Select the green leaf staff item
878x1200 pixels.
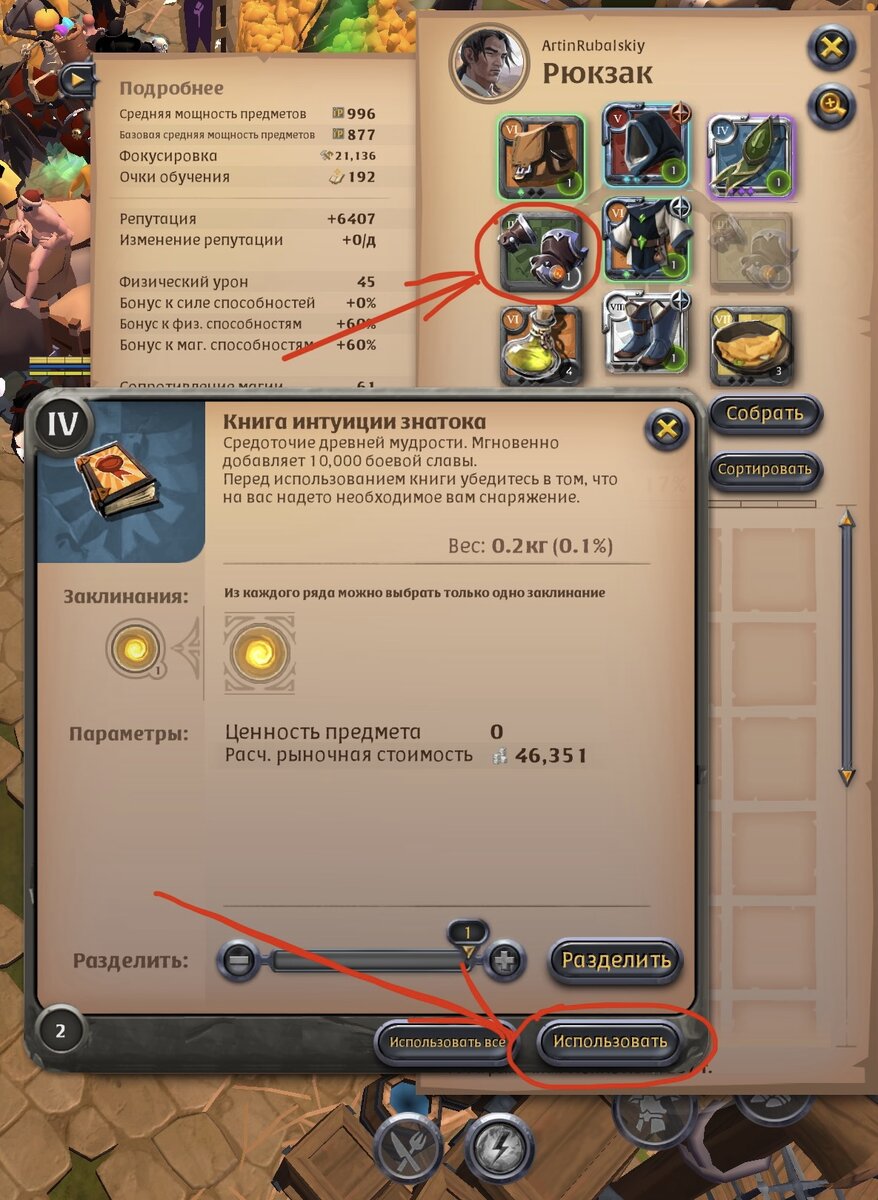(x=752, y=155)
